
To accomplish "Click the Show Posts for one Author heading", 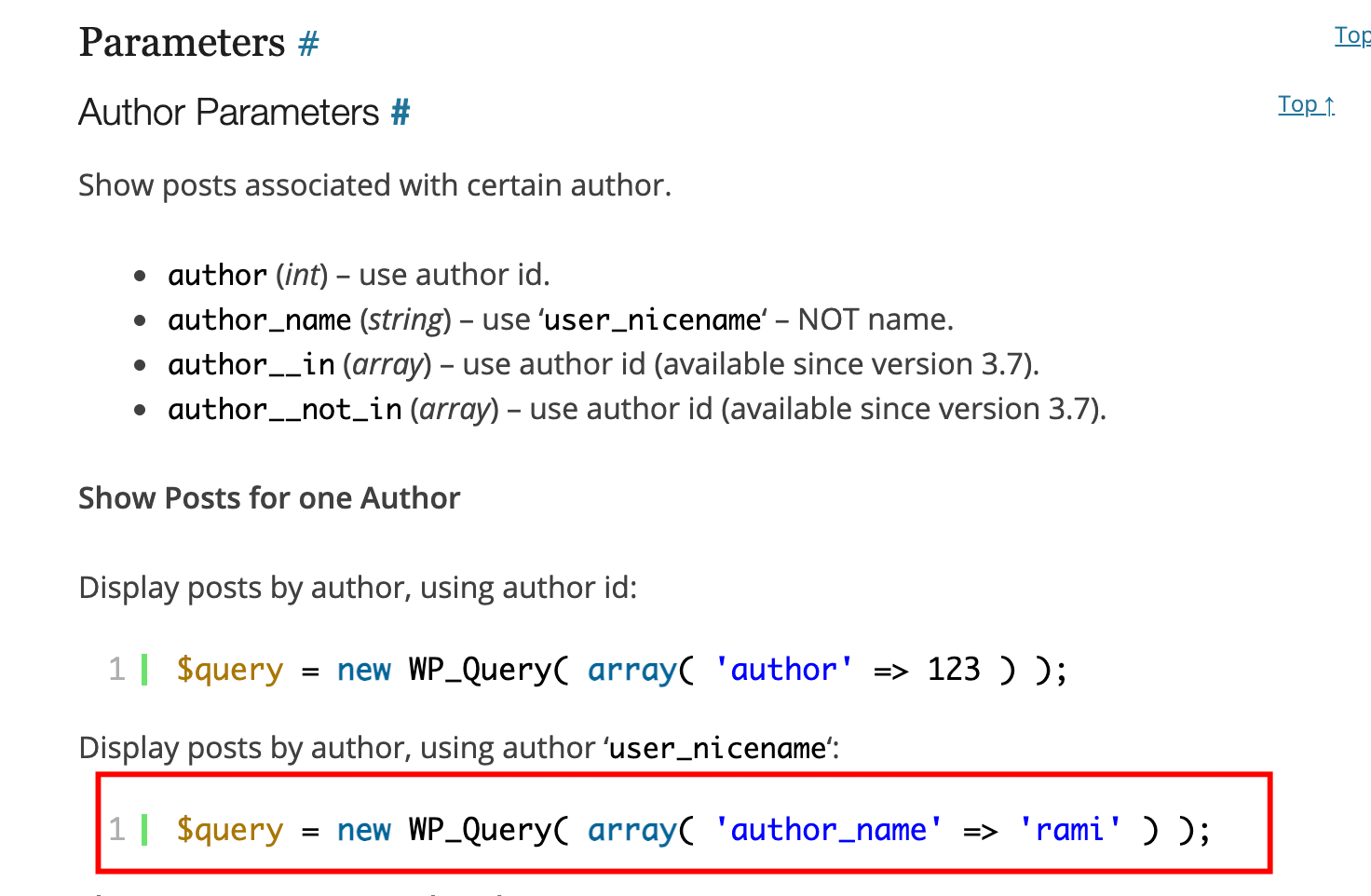I will pyautogui.click(x=269, y=498).
